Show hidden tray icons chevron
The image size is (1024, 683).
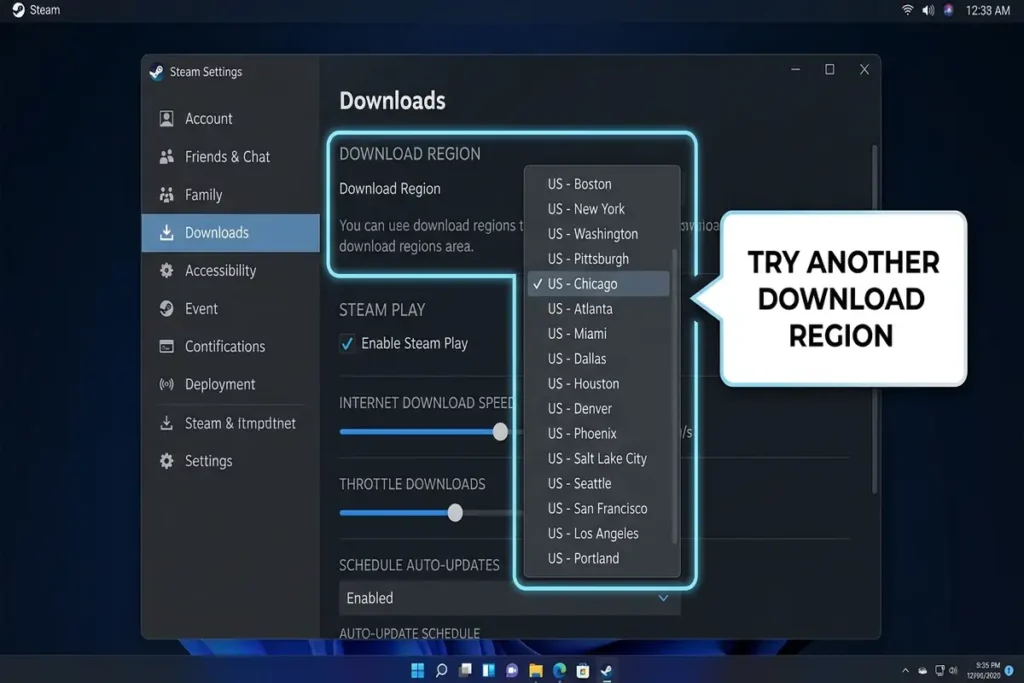pyautogui.click(x=905, y=671)
